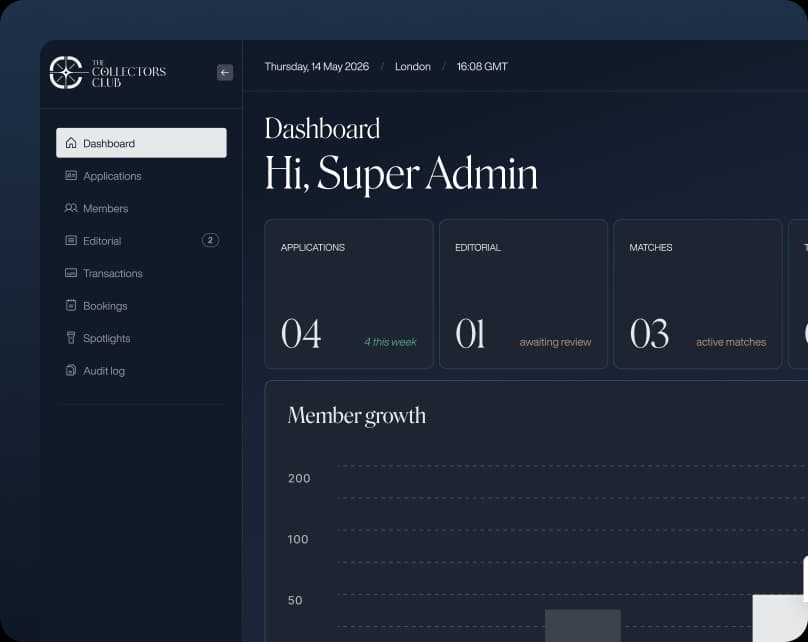Click the 'London' location text
Screen dimensions: 808x642
tap(413, 66)
